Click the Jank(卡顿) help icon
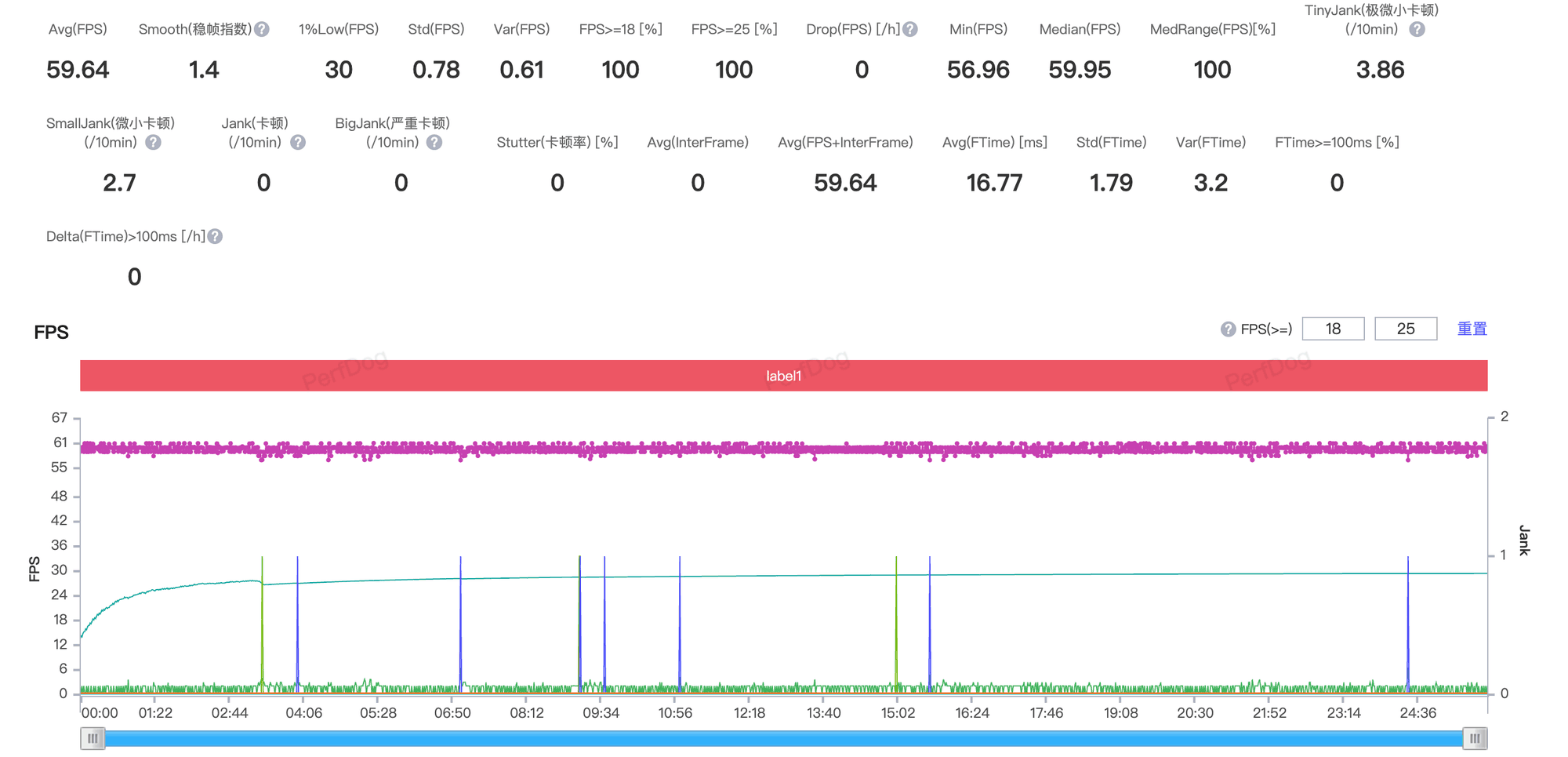 pyautogui.click(x=298, y=142)
